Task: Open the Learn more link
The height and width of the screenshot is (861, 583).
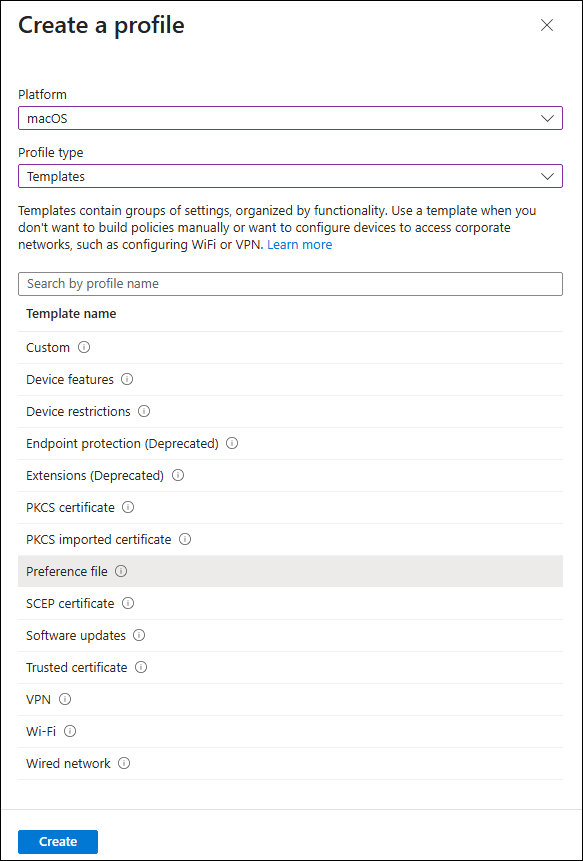Action: 299,245
